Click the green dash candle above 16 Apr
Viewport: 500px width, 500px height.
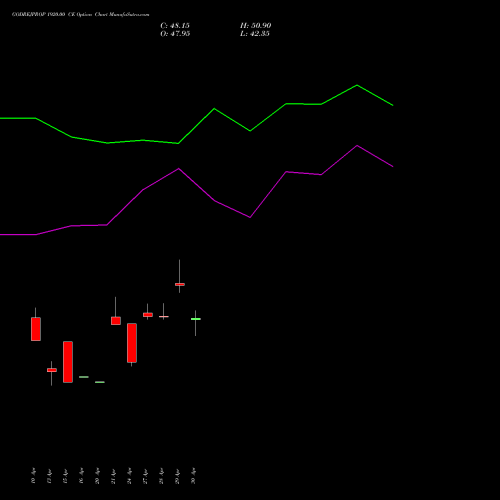click(x=84, y=377)
